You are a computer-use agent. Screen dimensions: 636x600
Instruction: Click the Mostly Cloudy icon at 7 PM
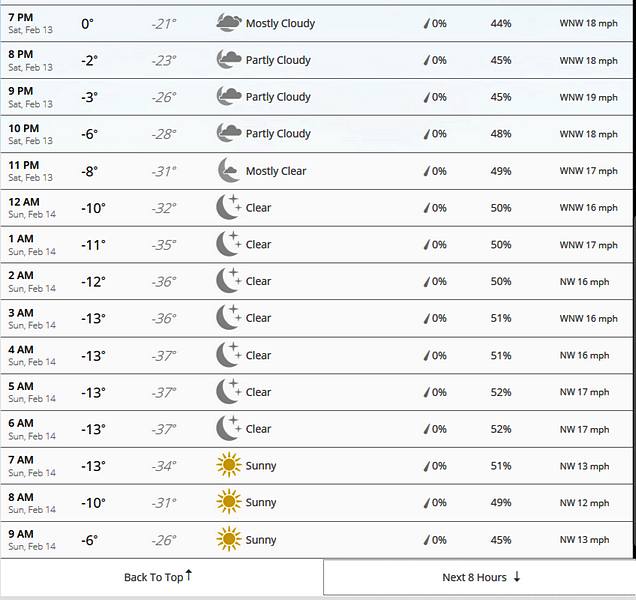(229, 23)
